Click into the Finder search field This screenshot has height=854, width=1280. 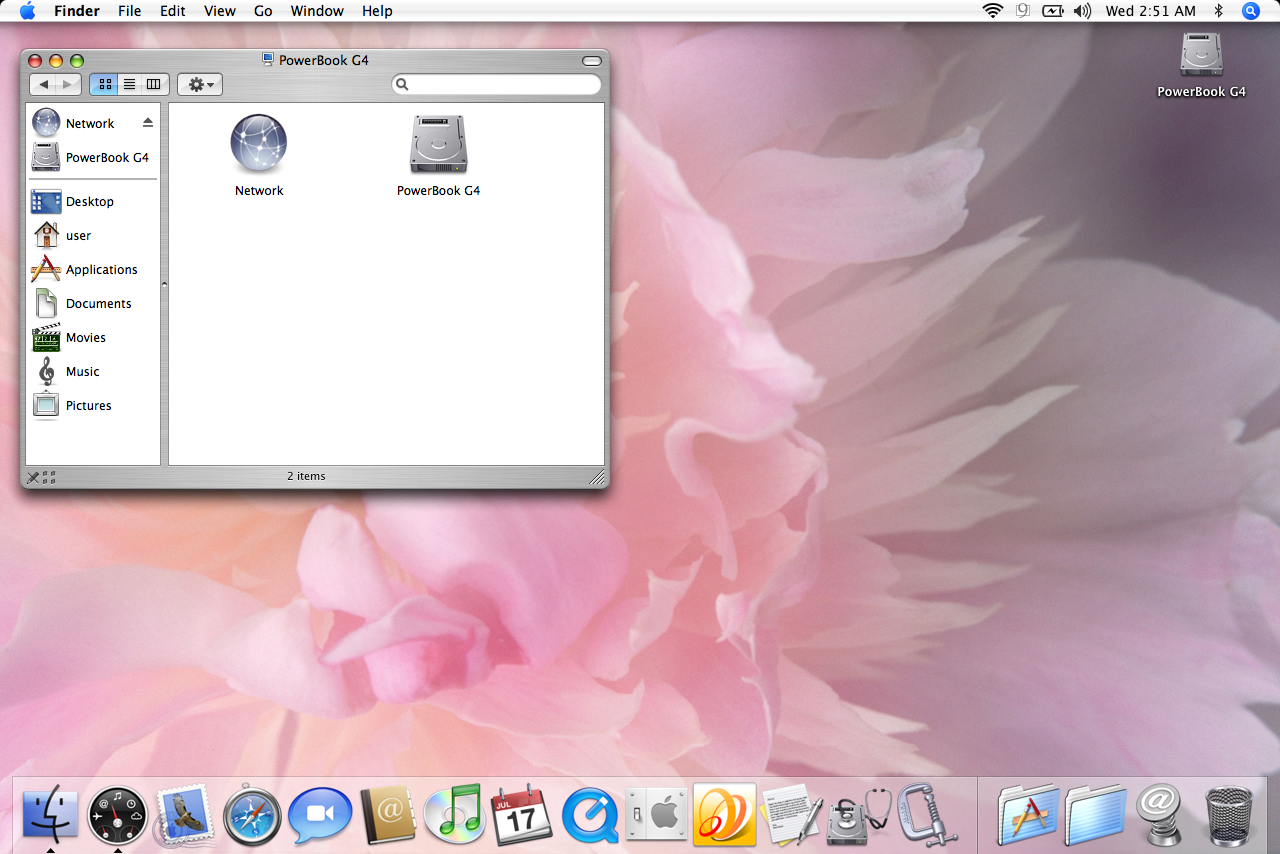[x=497, y=85]
